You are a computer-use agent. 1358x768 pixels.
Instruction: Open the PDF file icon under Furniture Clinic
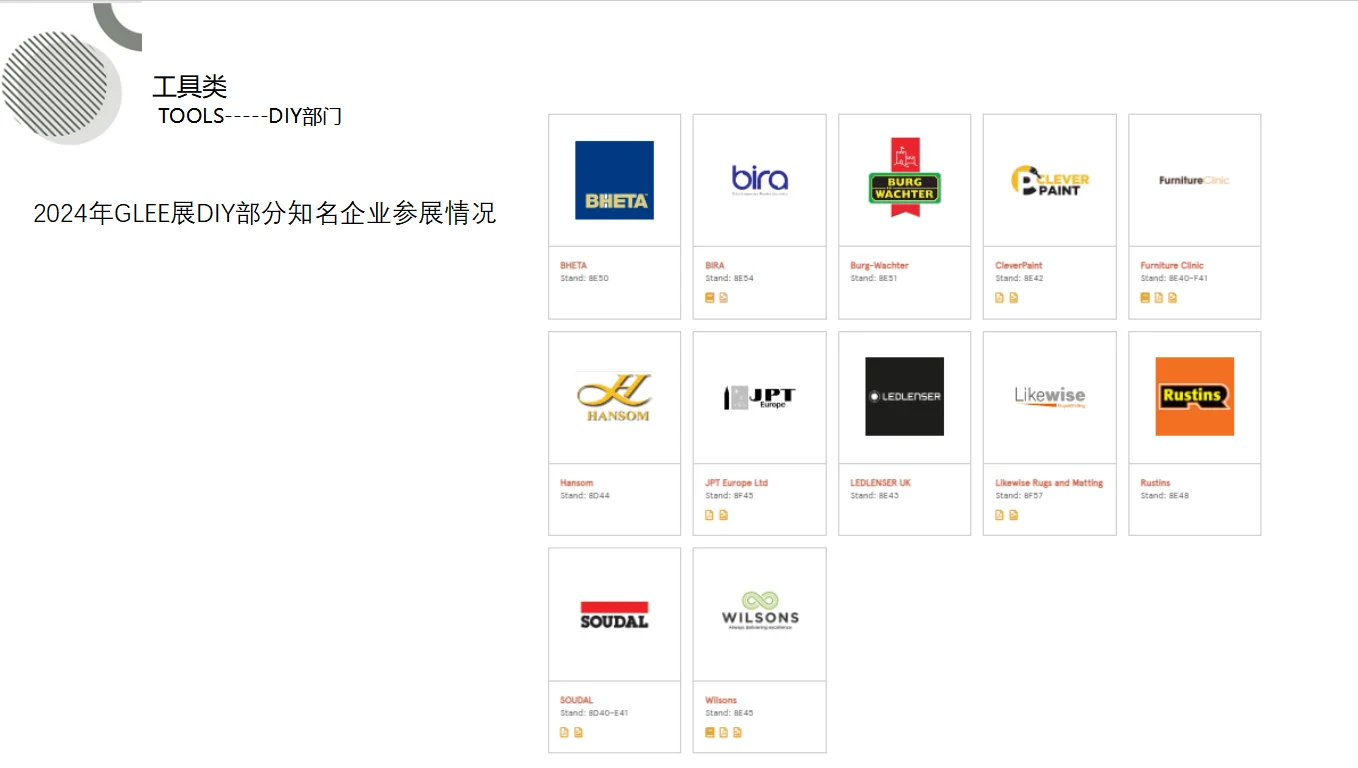[1159, 298]
